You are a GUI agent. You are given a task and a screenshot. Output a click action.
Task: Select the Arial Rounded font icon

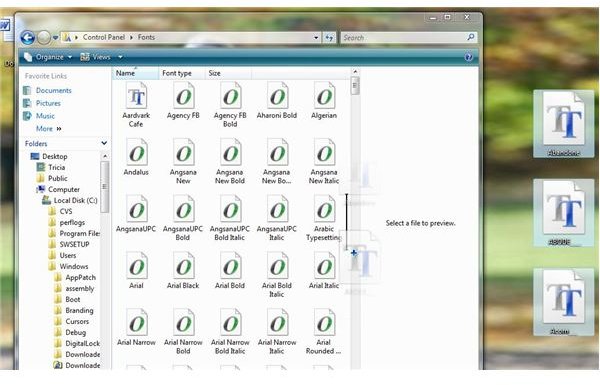tap(324, 323)
